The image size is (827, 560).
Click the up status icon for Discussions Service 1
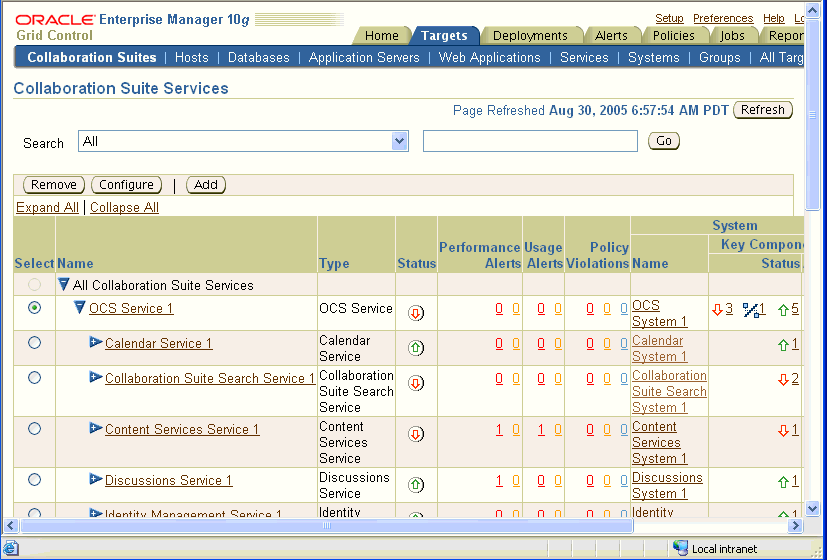(x=416, y=485)
